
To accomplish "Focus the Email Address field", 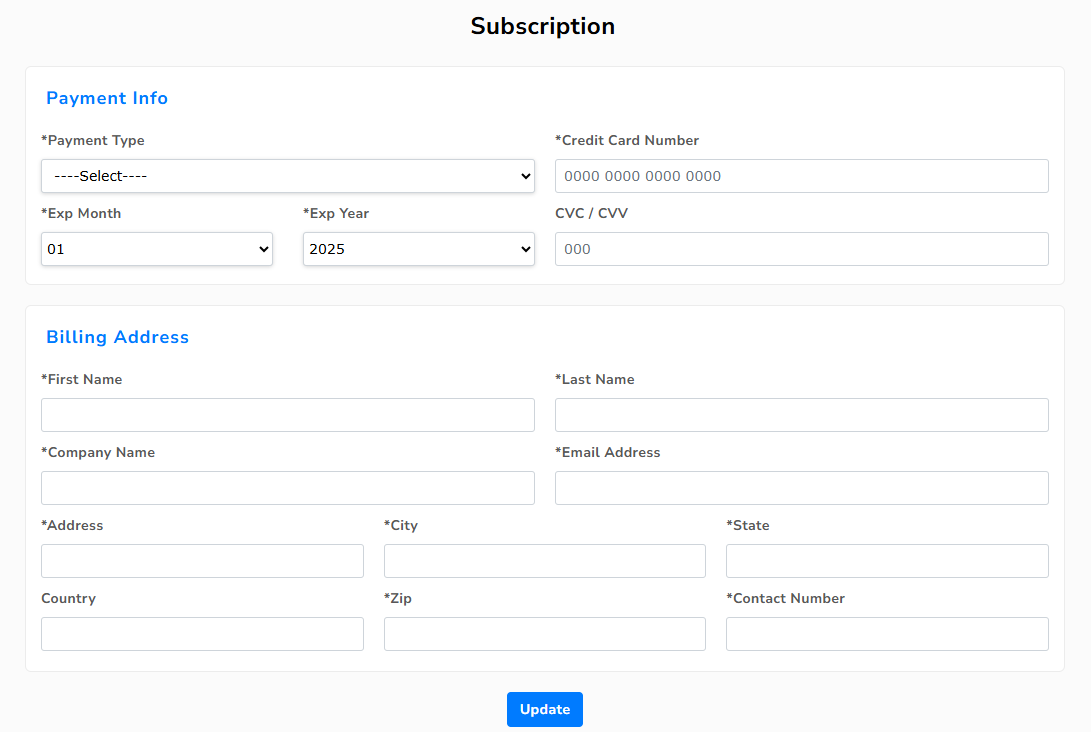I will (801, 488).
